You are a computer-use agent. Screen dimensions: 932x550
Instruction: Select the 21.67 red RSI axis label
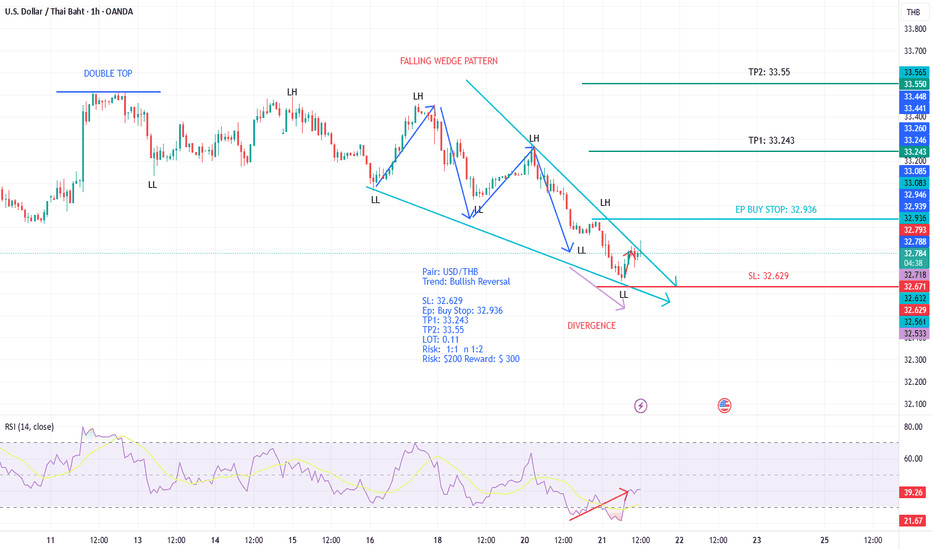914,520
